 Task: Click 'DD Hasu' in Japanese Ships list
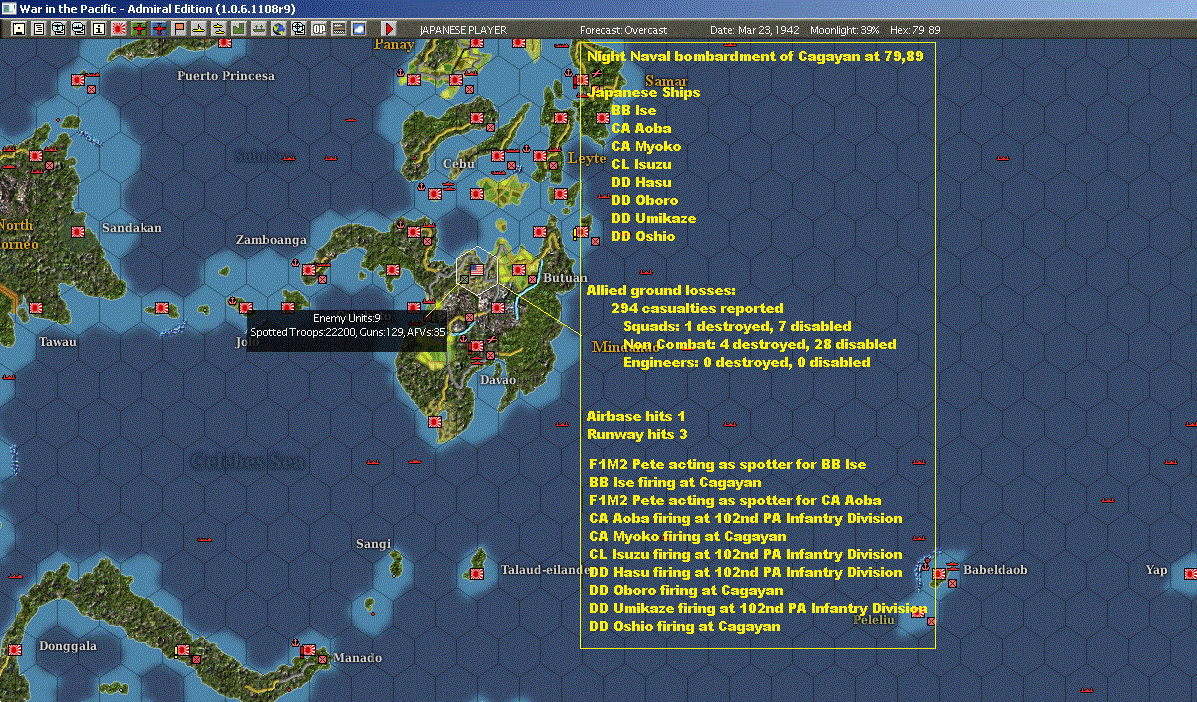641,182
